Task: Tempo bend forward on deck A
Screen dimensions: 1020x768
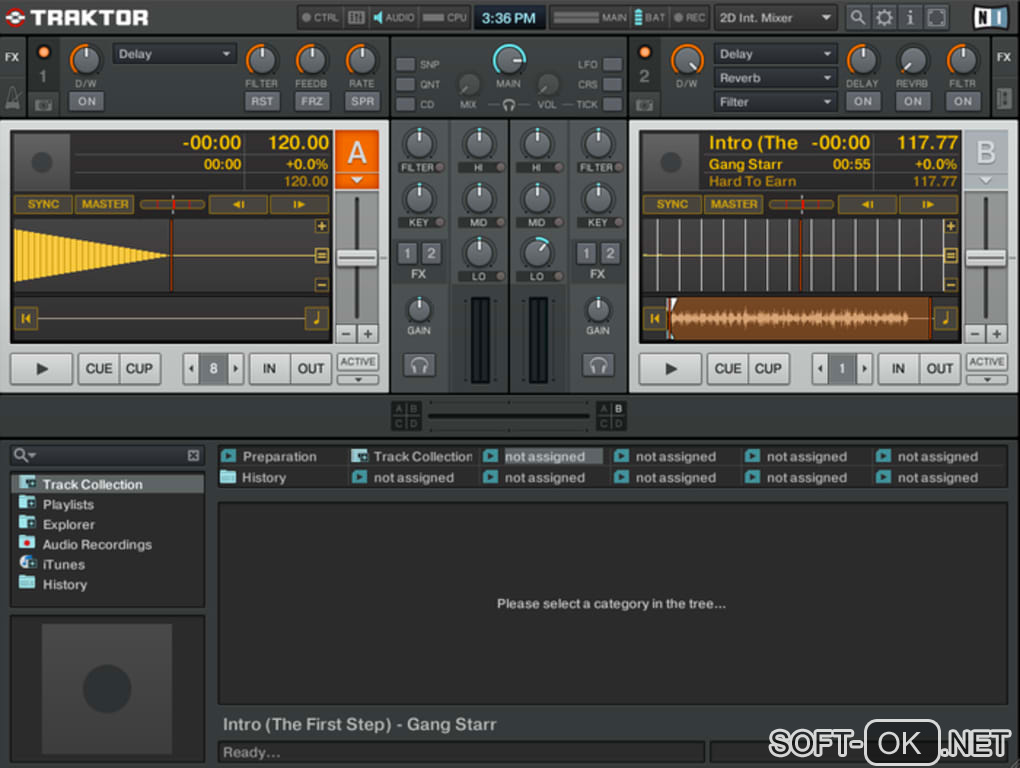Action: pos(299,204)
